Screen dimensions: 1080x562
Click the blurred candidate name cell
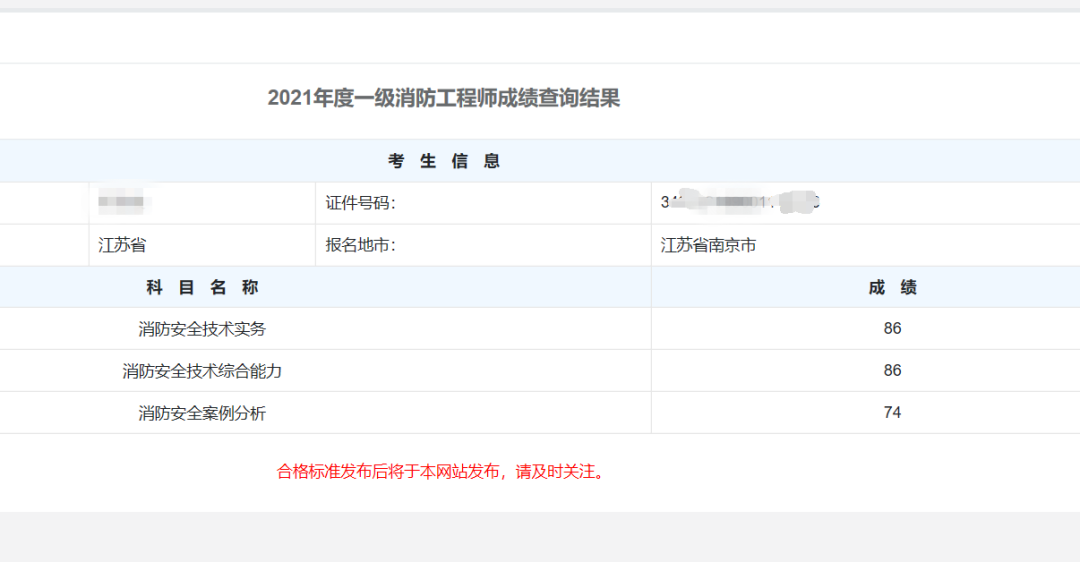point(122,202)
